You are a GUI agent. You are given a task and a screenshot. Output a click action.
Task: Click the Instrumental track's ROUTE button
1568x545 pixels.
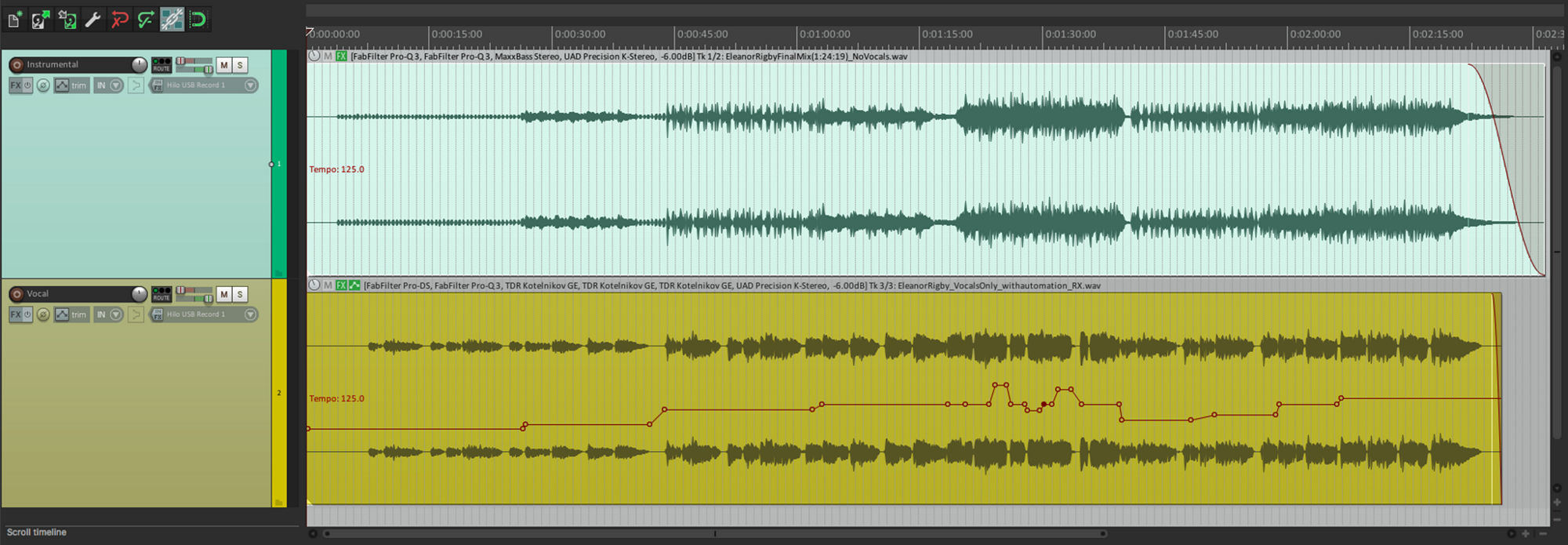click(162, 65)
